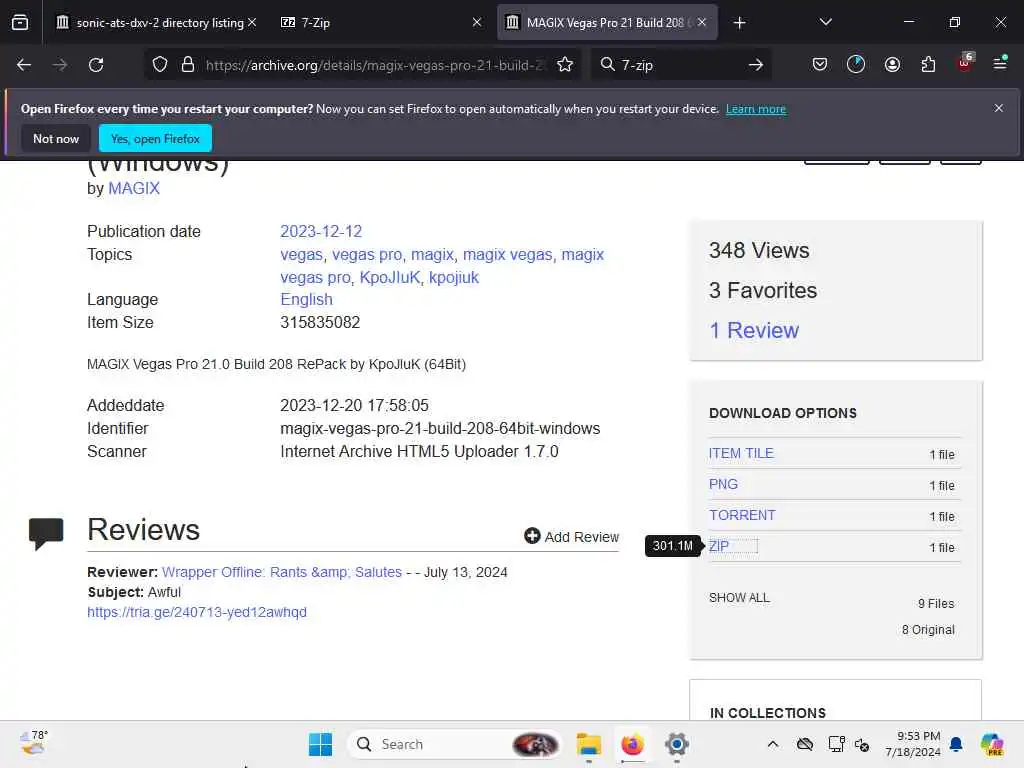Click the muted volume tray icon
1024x768 pixels.
click(x=862, y=744)
